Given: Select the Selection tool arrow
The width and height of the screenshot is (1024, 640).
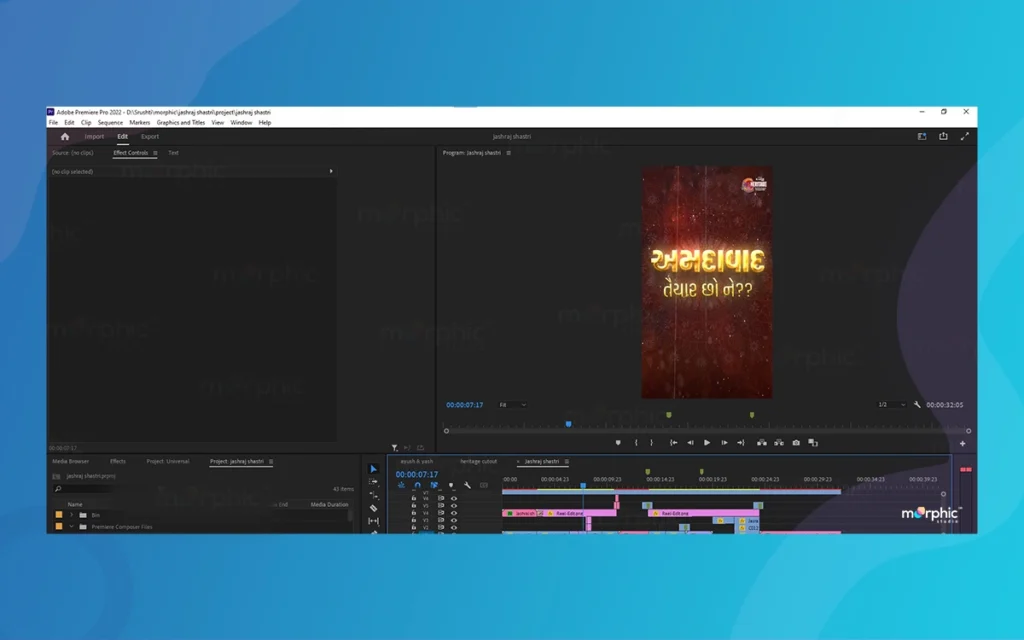Looking at the screenshot, I should point(373,469).
